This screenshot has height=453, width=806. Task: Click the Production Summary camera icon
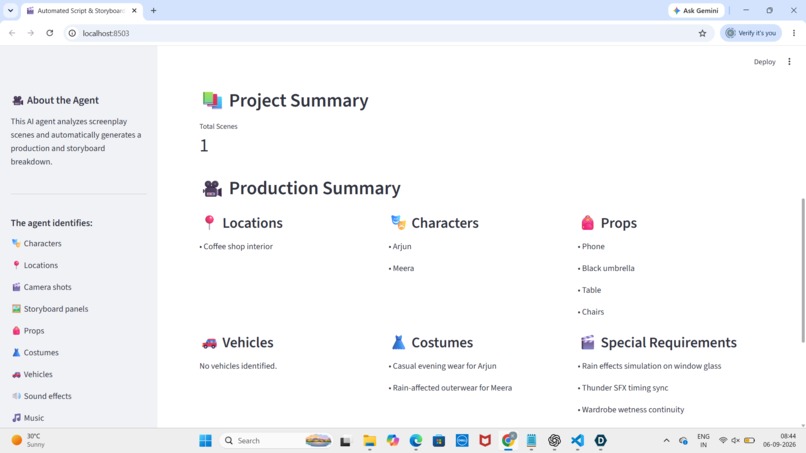coord(212,189)
